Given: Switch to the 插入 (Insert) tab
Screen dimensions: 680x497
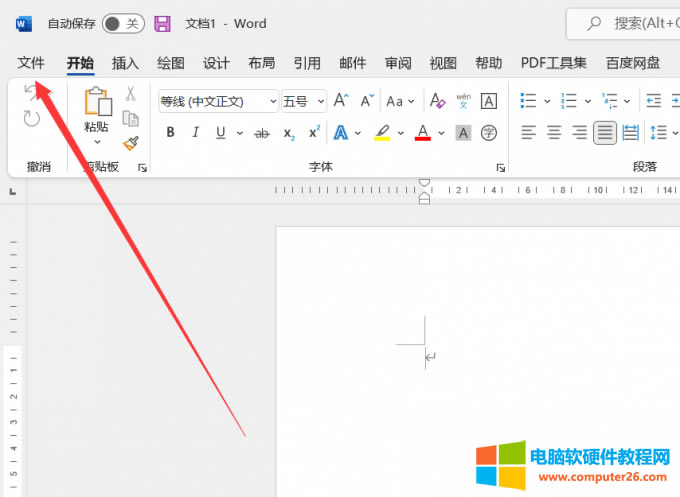Looking at the screenshot, I should click(x=125, y=63).
